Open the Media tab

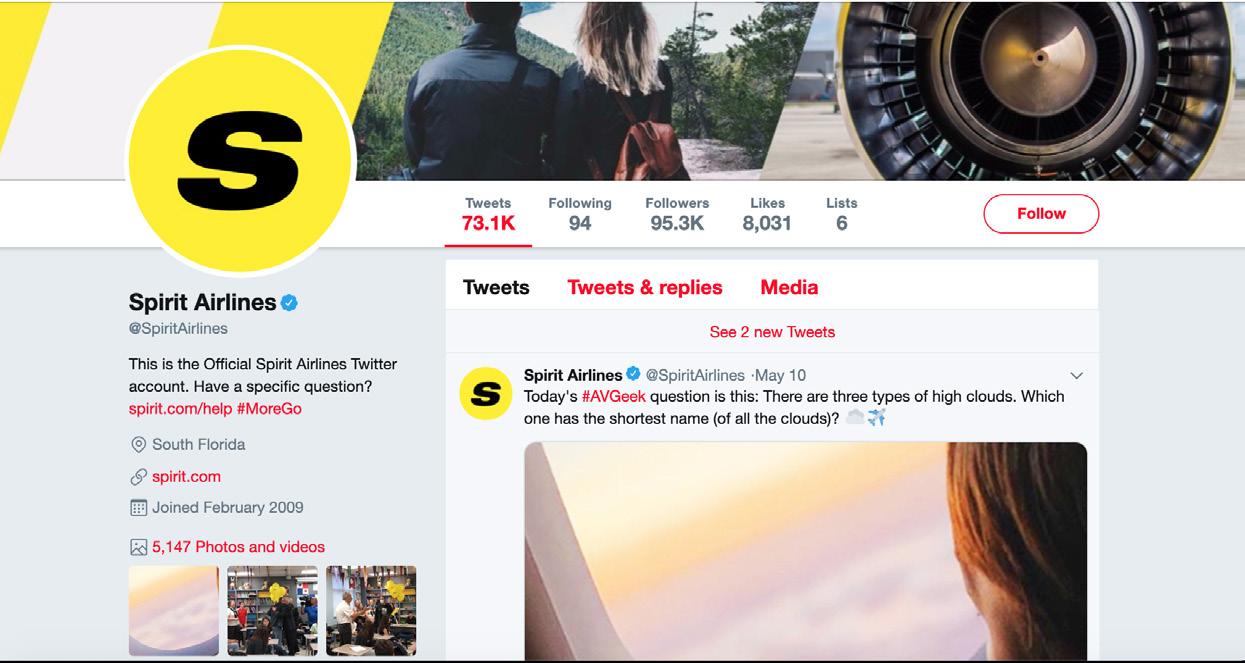click(x=789, y=288)
